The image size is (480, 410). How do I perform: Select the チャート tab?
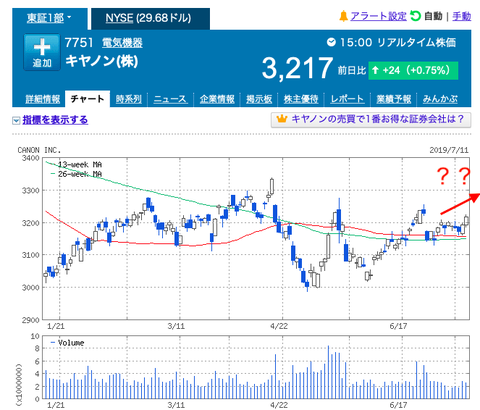coord(87,99)
